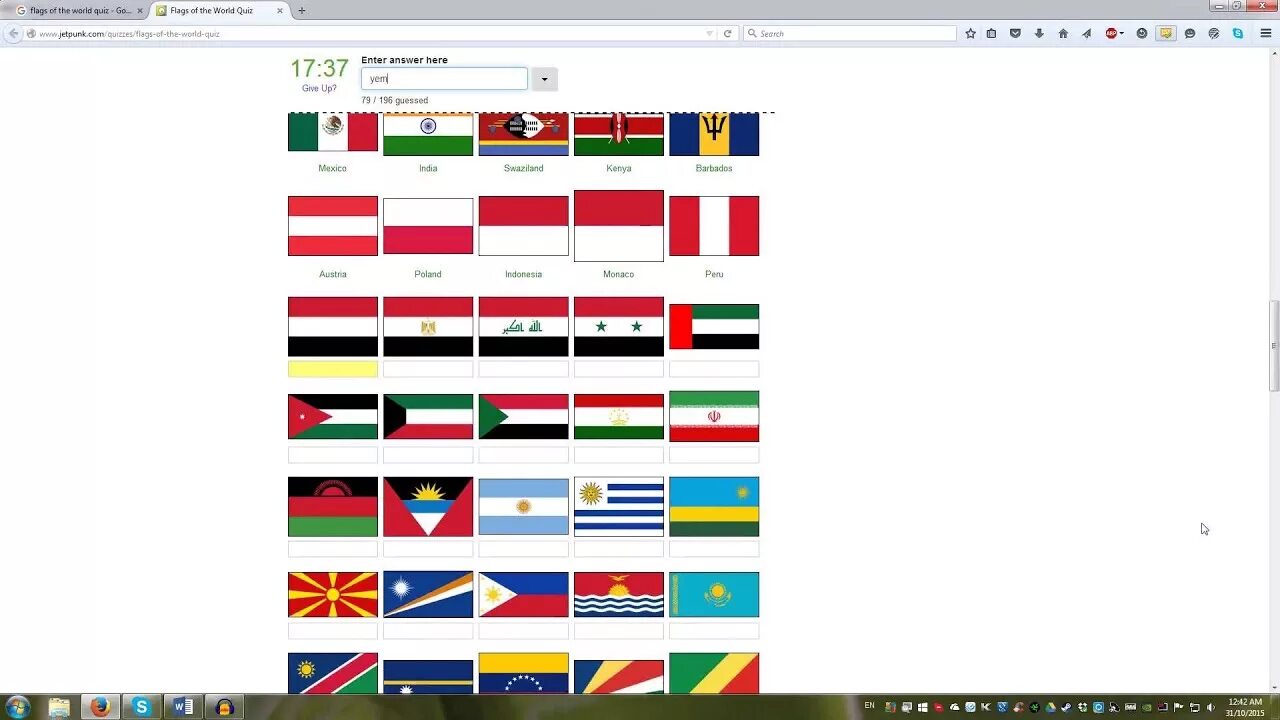1280x720 pixels.
Task: Click the Peru flag image
Action: (x=714, y=226)
